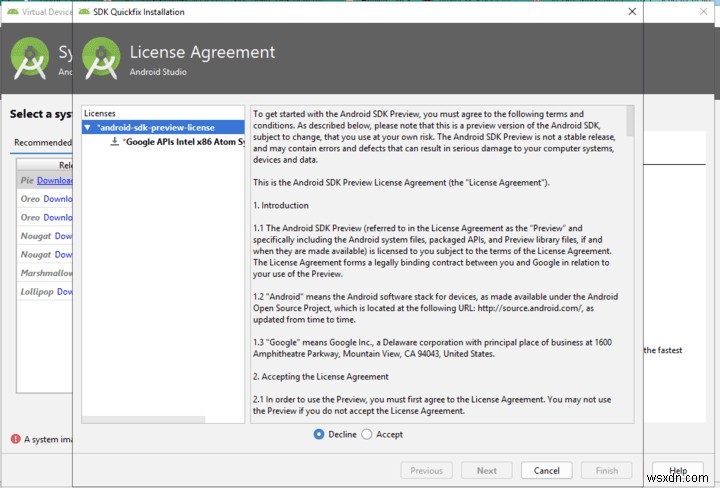Click the Android Studio logo in the background Virtual Device window
Viewport: 720px width, 488px height.
[x=30, y=58]
